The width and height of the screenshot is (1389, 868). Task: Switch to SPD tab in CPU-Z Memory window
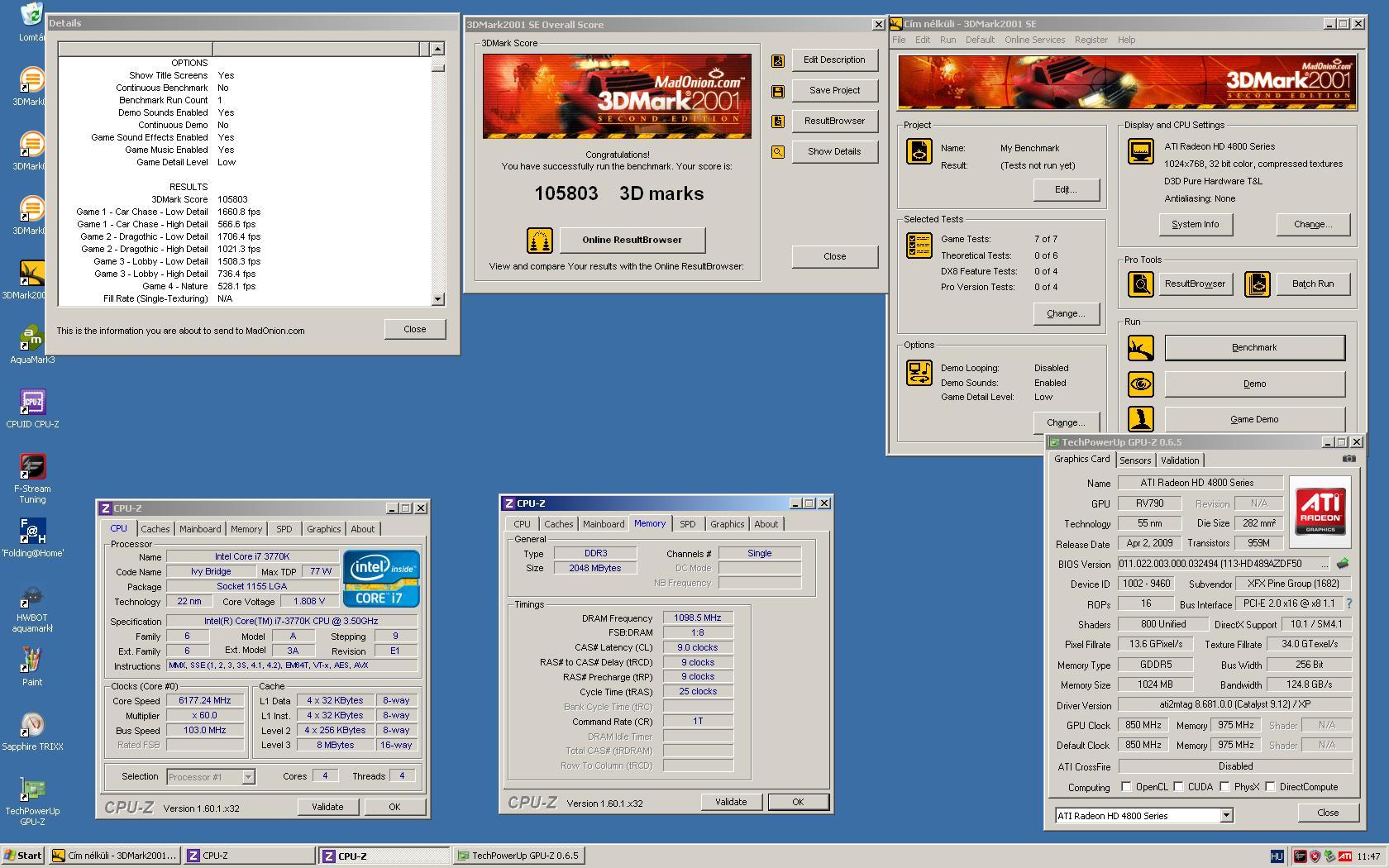[687, 524]
